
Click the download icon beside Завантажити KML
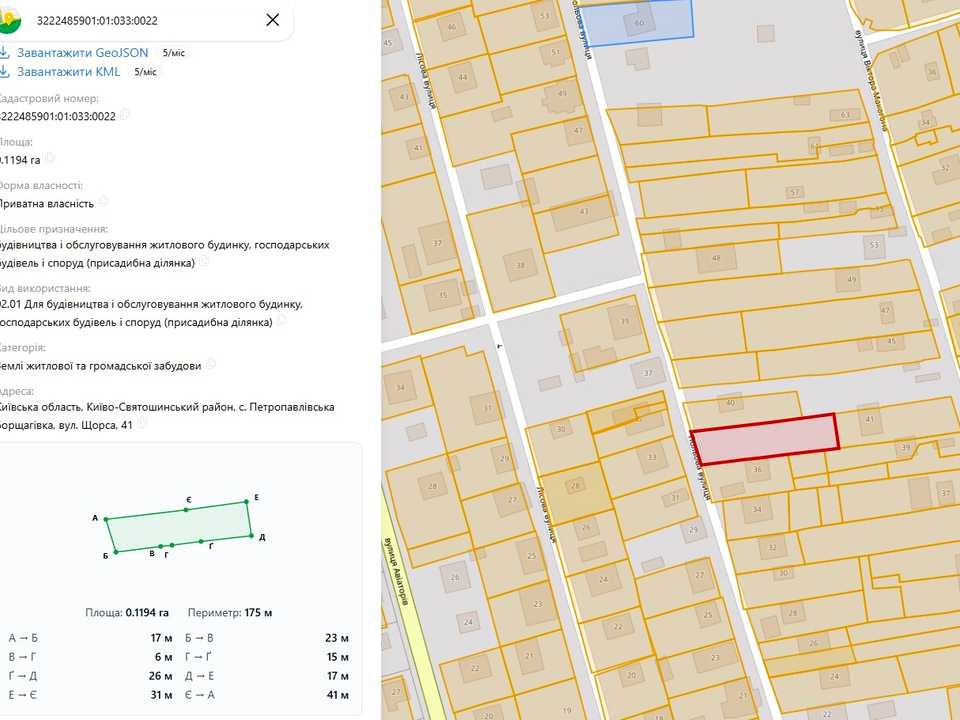point(4,72)
